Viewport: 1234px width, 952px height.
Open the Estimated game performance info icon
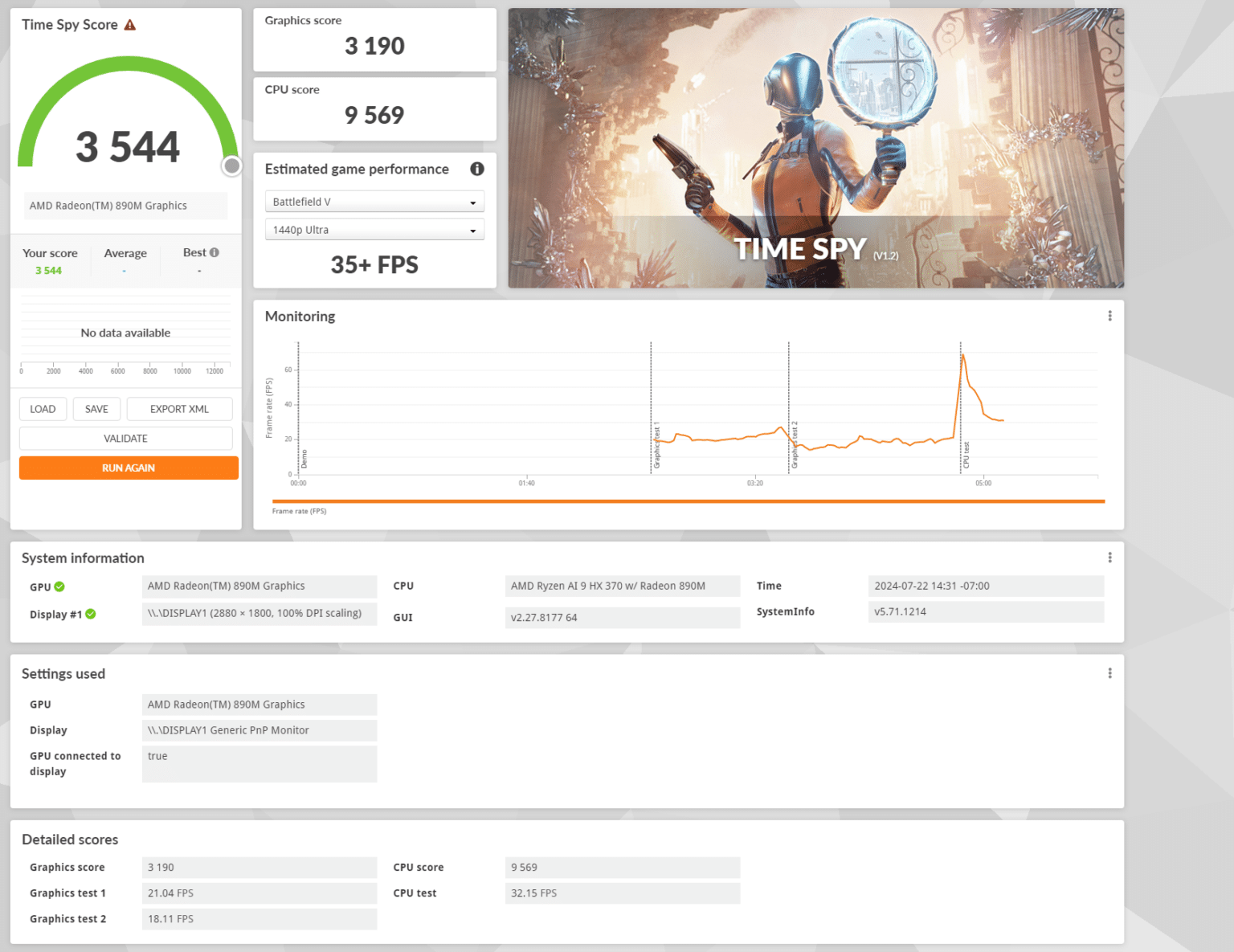(x=477, y=169)
